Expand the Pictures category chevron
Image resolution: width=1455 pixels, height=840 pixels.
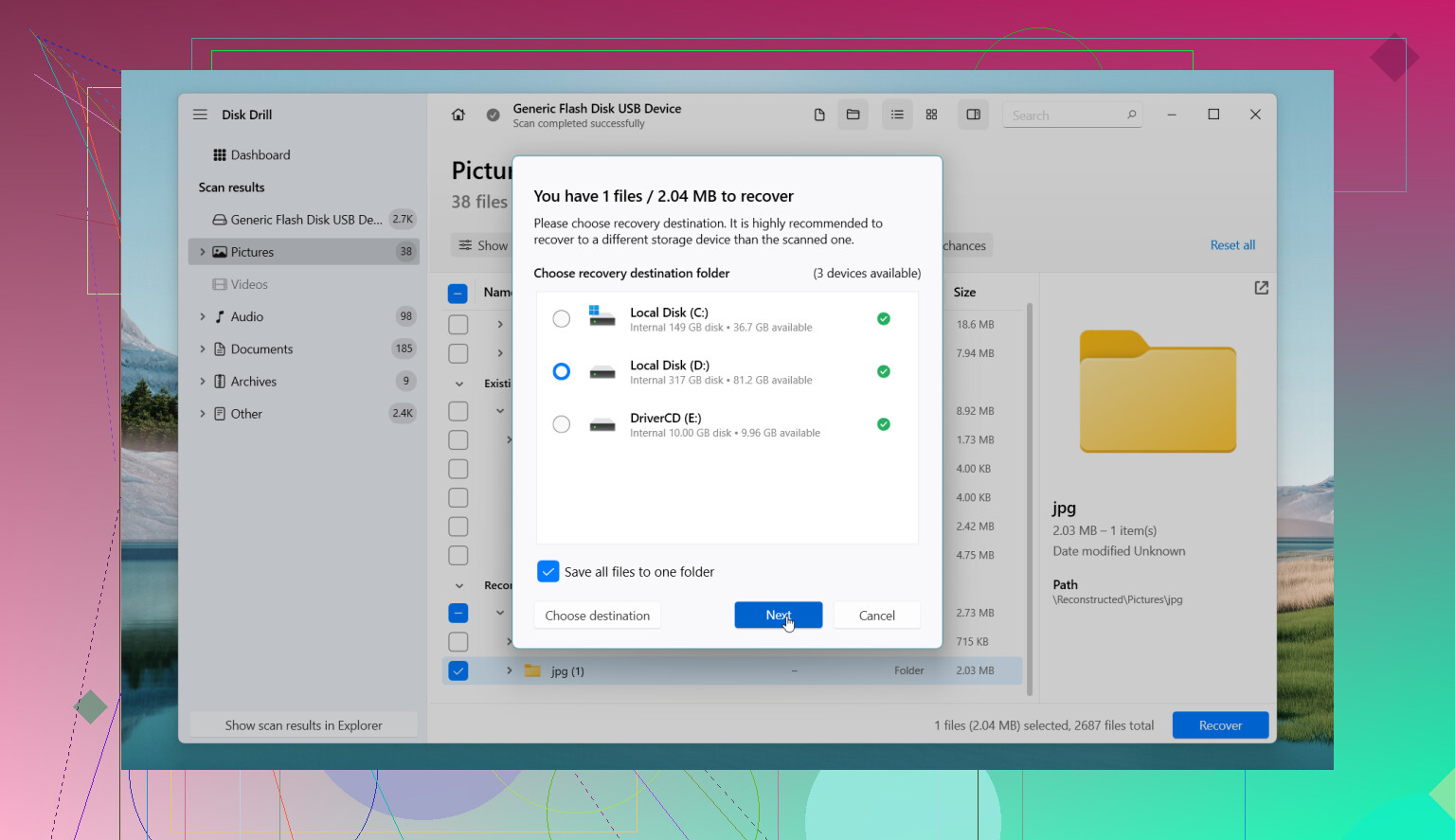pyautogui.click(x=202, y=252)
